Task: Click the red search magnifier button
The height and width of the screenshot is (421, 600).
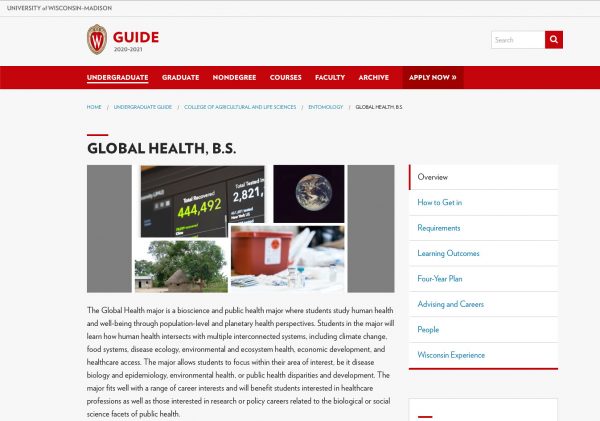Action: point(553,40)
